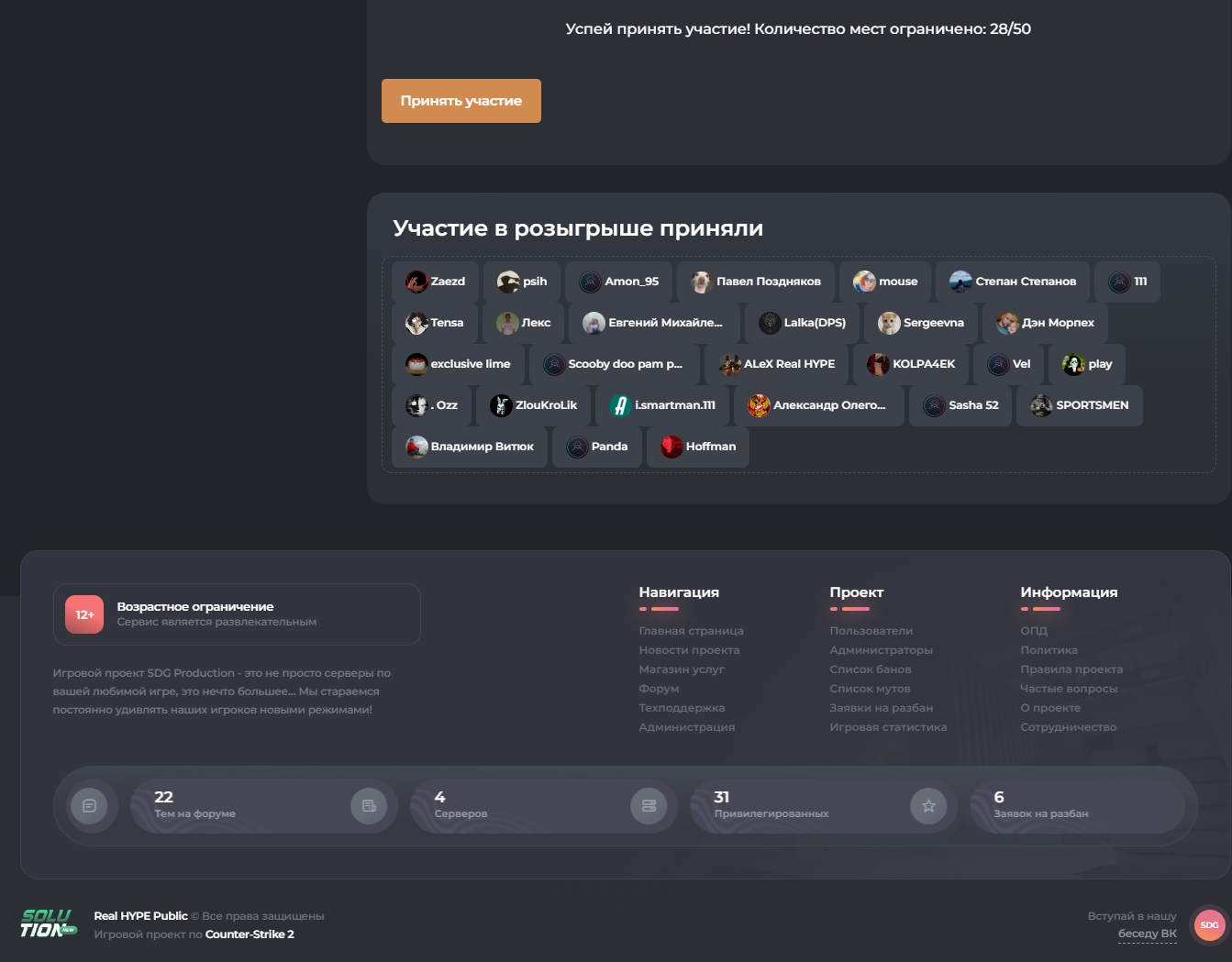Open the Список банов page
The image size is (1232, 962).
(x=870, y=669)
